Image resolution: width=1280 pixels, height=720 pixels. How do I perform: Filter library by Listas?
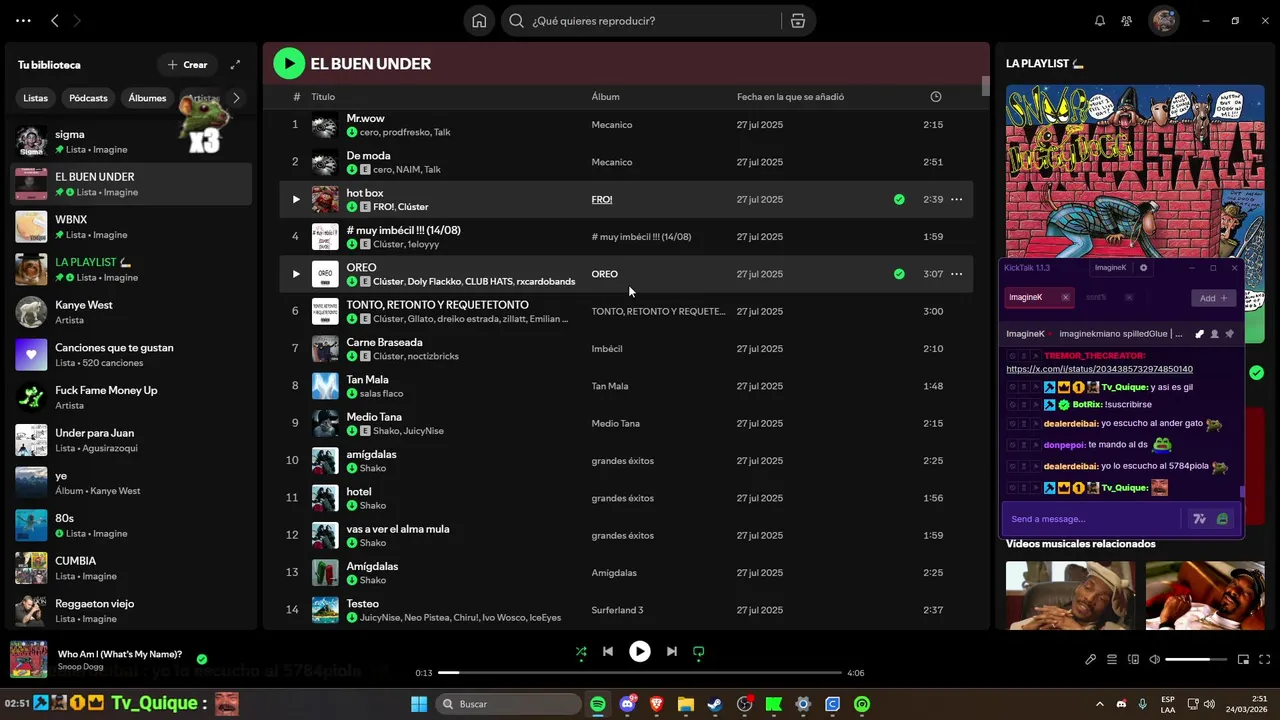(x=36, y=98)
